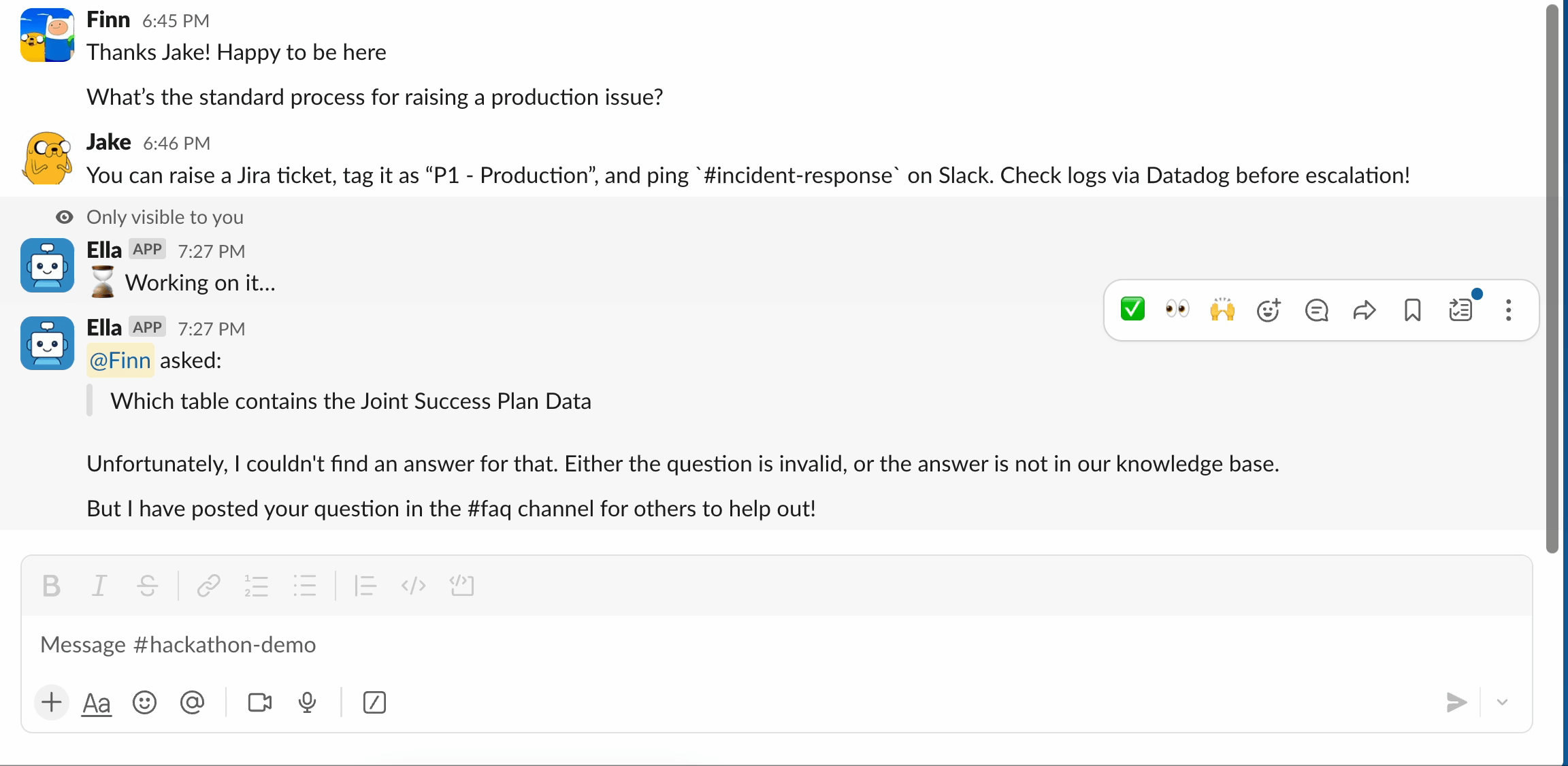This screenshot has width=1568, height=766.
Task: Click the @Finn mention link
Action: (x=120, y=361)
